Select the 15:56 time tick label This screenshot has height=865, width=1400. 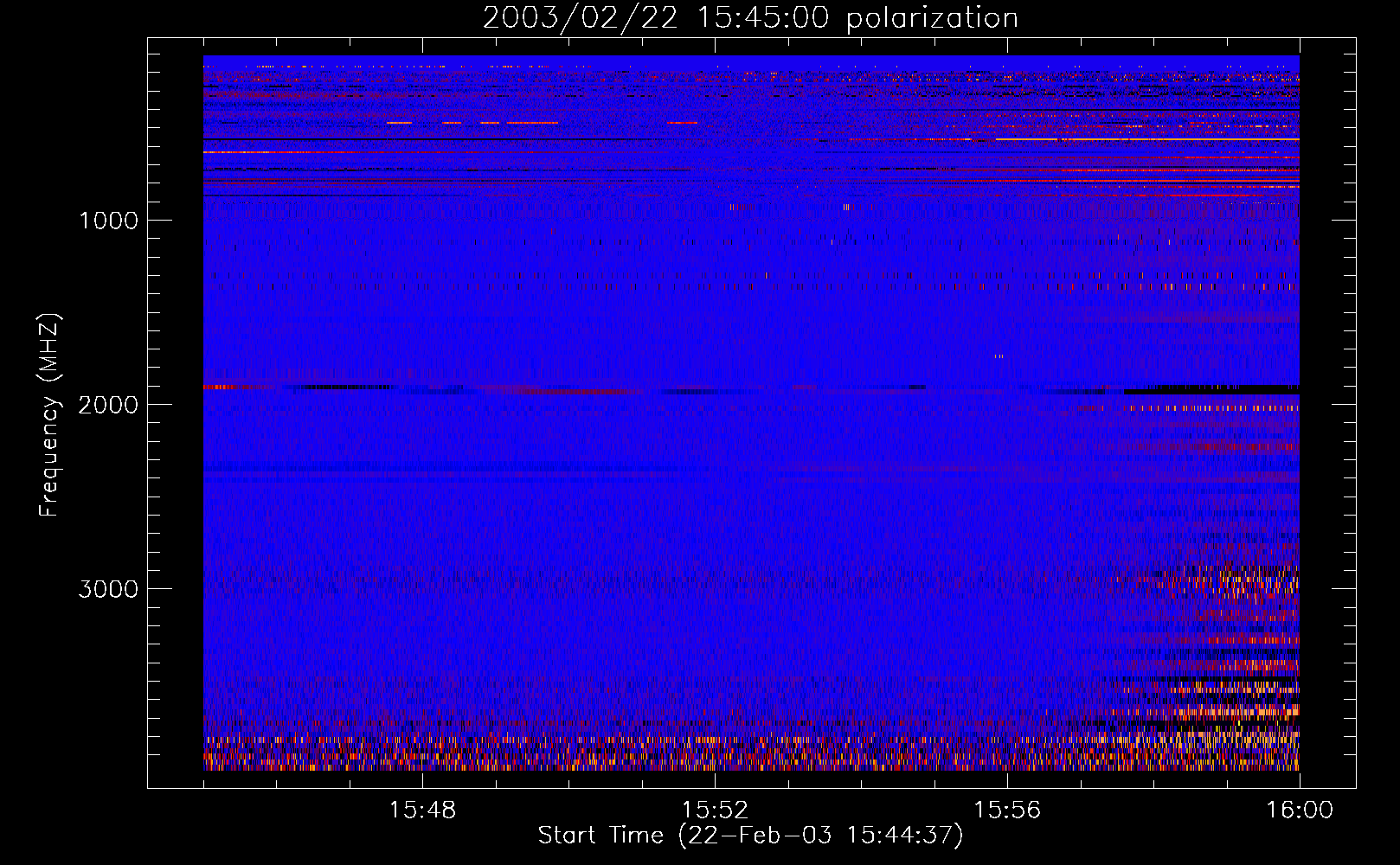(x=1007, y=811)
